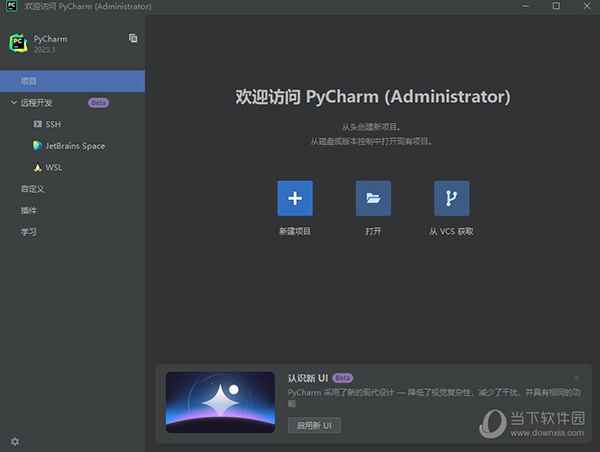The height and width of the screenshot is (452, 600).
Task: Click the PyCharm logo in sidebar header
Action: click(x=18, y=43)
